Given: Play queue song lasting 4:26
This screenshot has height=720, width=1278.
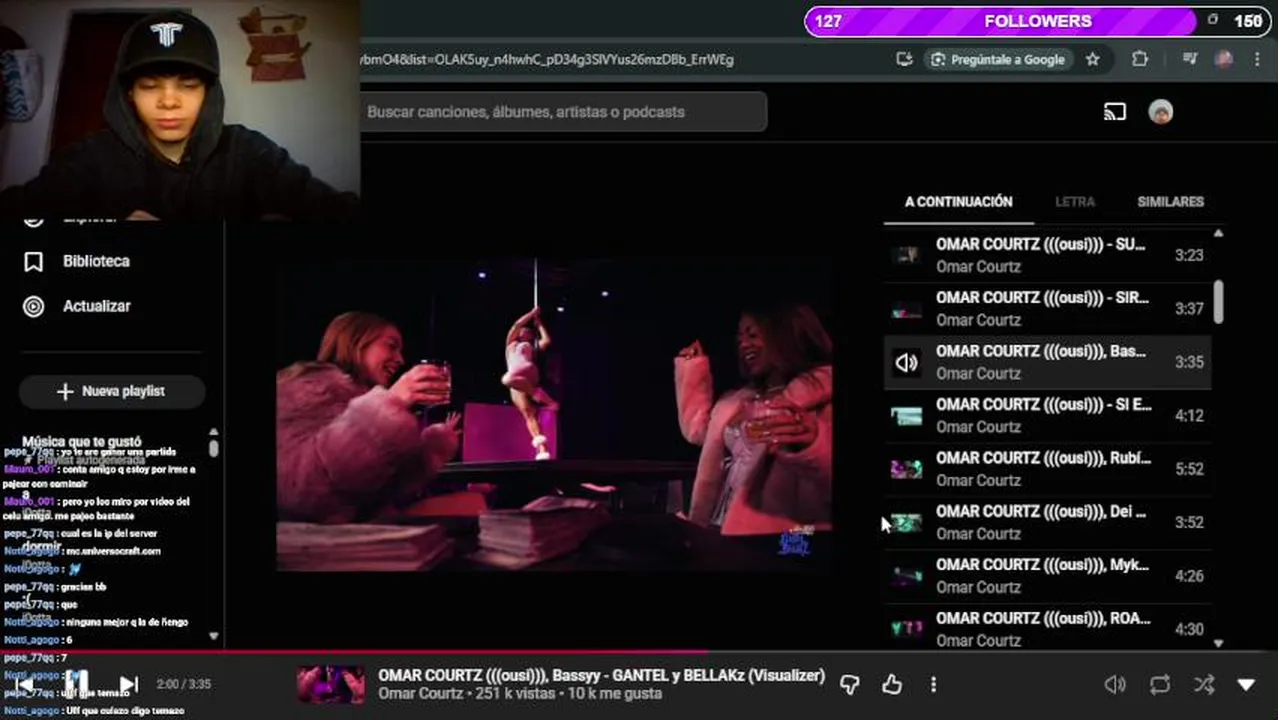Looking at the screenshot, I should [x=1047, y=575].
